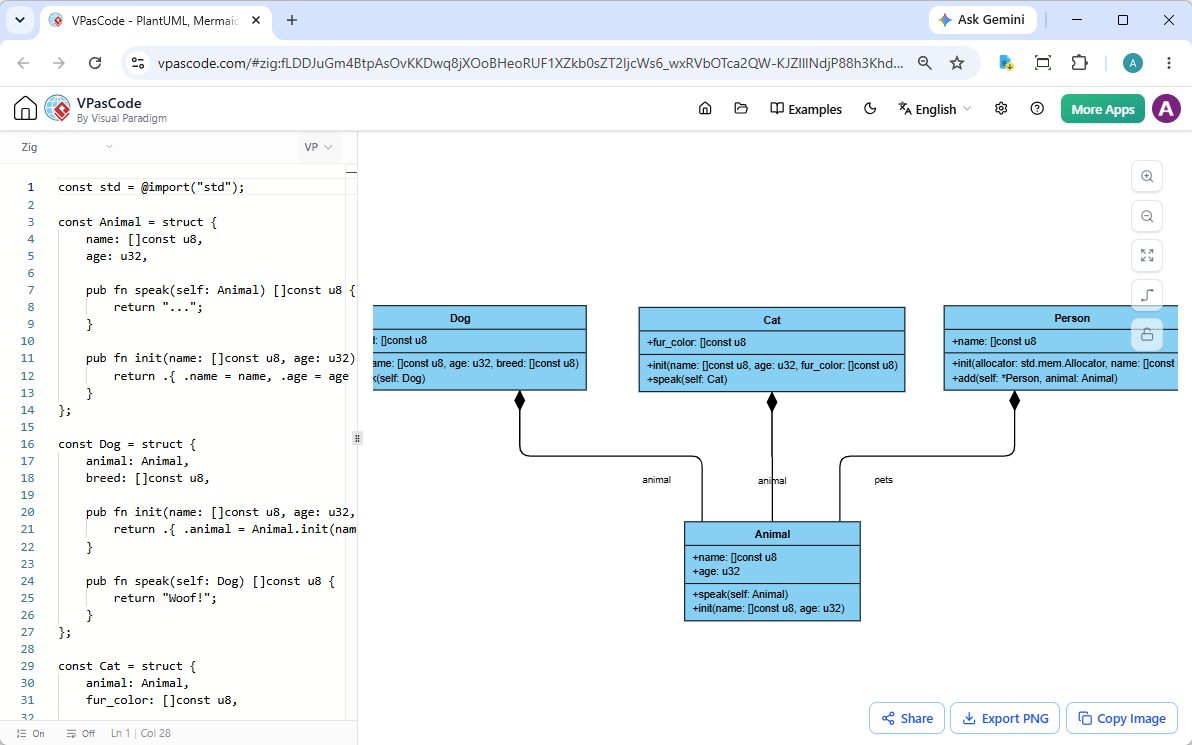Click More Apps button
The width and height of the screenshot is (1192, 745).
[1102, 109]
